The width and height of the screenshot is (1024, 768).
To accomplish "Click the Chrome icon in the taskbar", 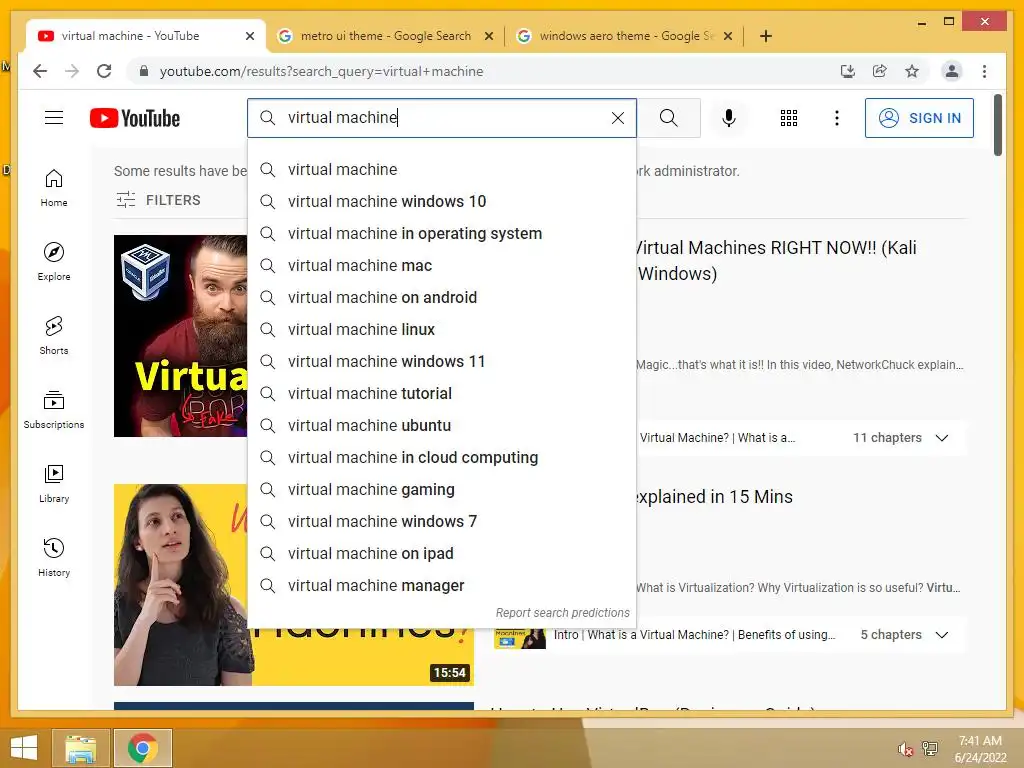I will pos(142,748).
